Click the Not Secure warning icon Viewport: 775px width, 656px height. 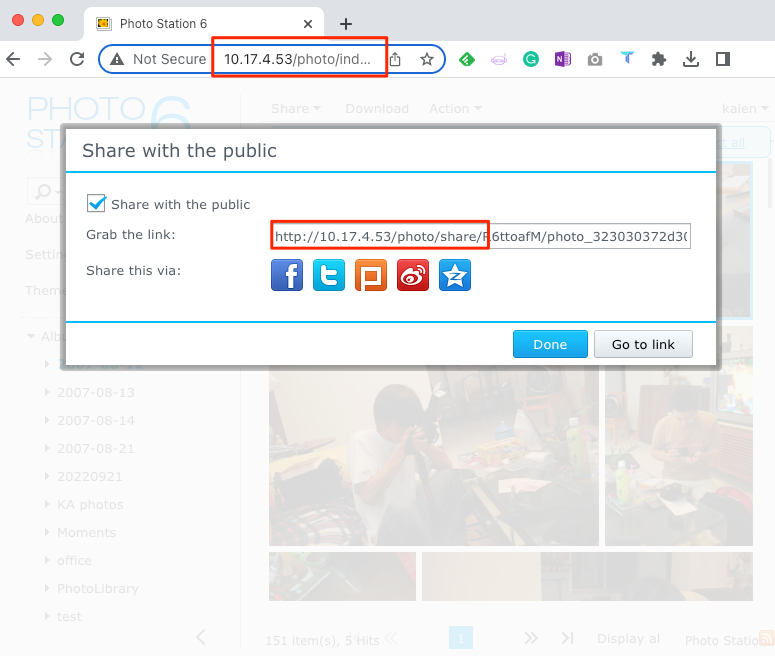point(117,59)
